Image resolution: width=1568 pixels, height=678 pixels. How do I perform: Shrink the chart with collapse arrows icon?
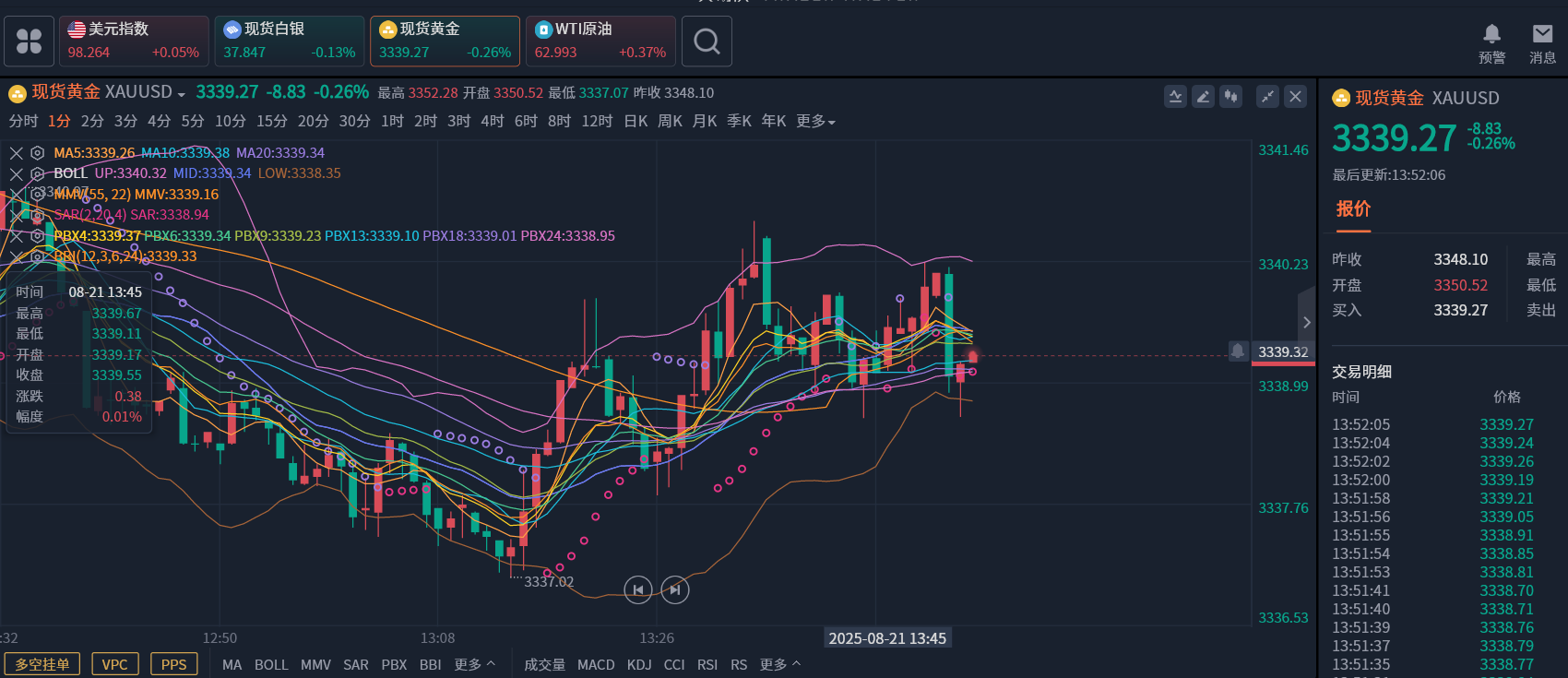click(1268, 96)
